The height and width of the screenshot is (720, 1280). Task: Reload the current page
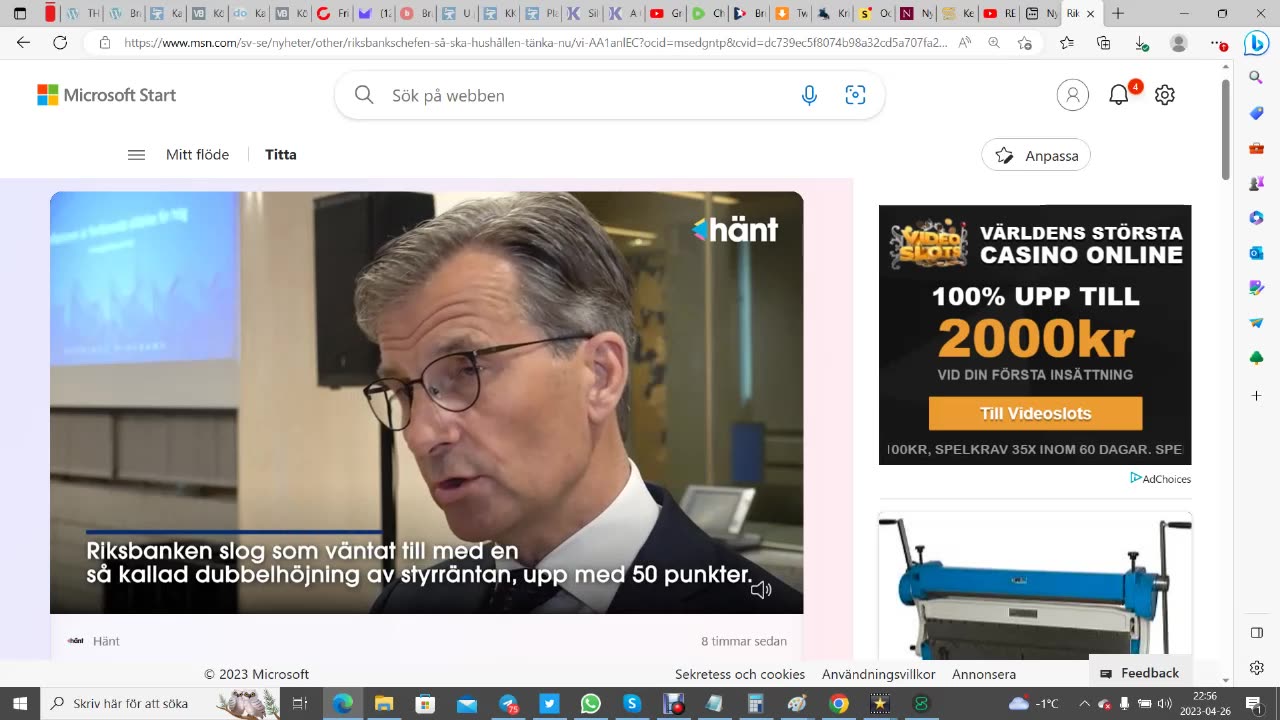click(60, 43)
